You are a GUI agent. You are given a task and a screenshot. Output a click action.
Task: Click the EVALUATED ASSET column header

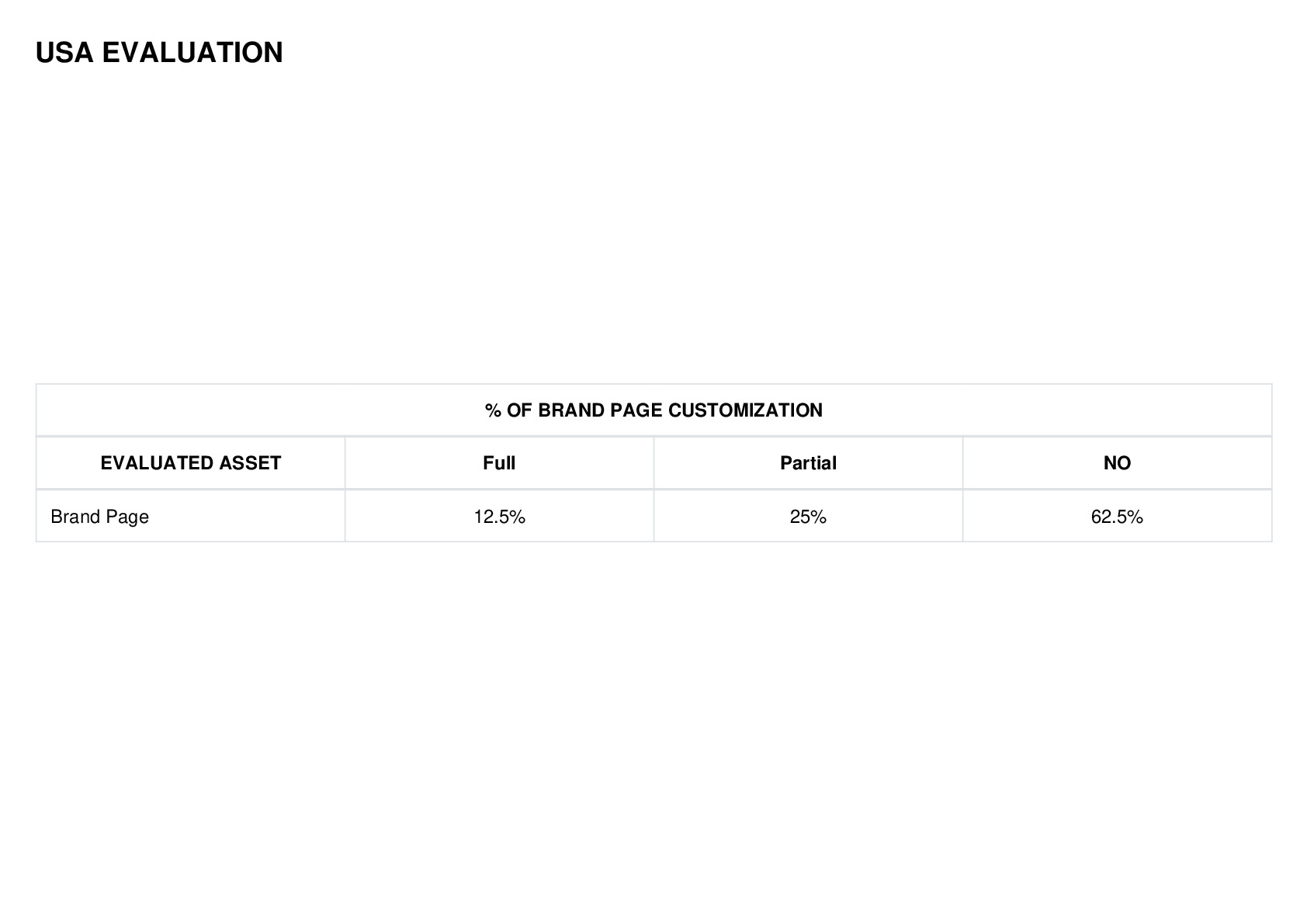point(190,463)
